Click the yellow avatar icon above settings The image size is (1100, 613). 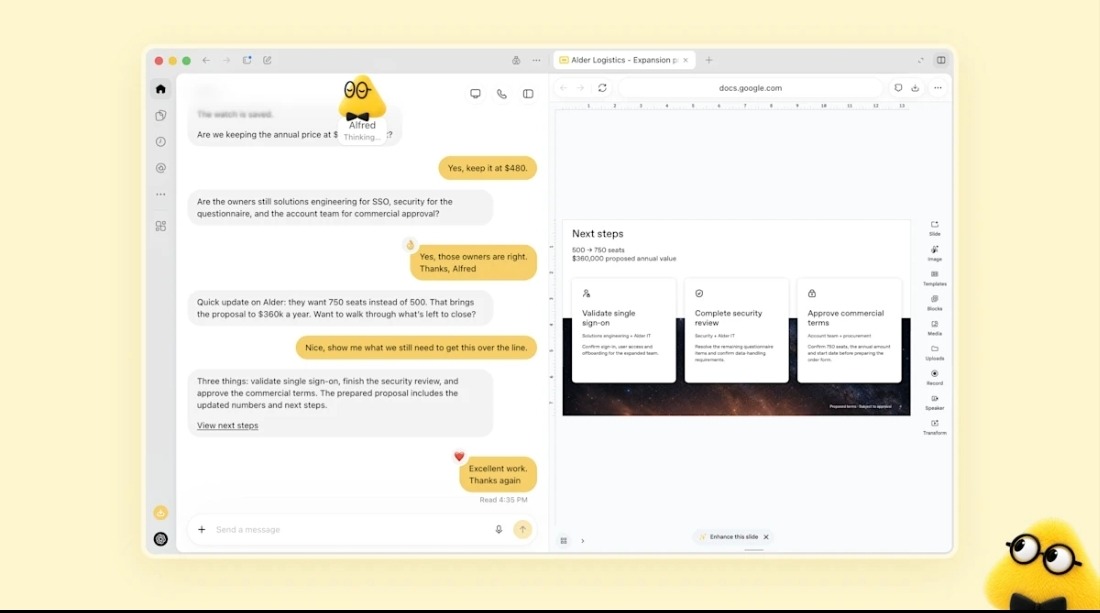coord(161,513)
